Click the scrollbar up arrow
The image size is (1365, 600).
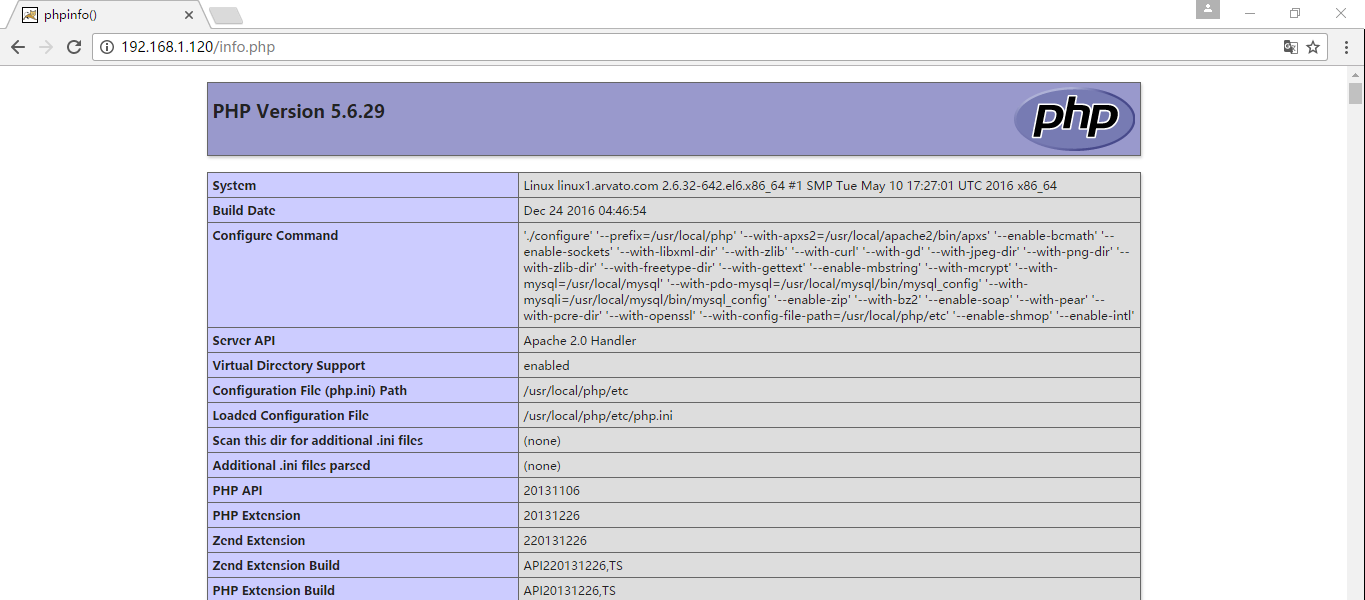1355,75
